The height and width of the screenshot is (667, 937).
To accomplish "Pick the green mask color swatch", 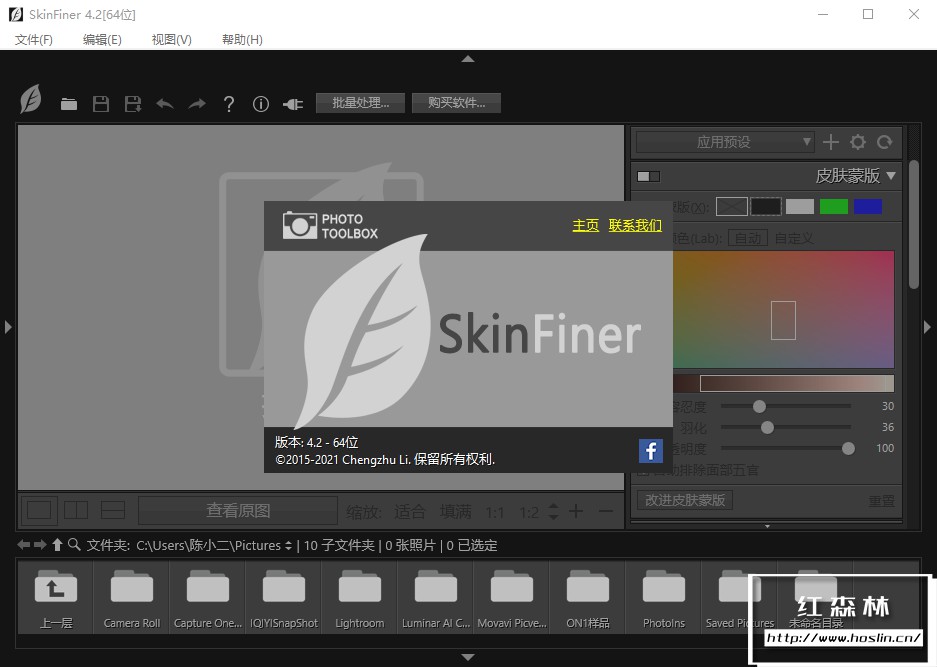I will tap(834, 207).
